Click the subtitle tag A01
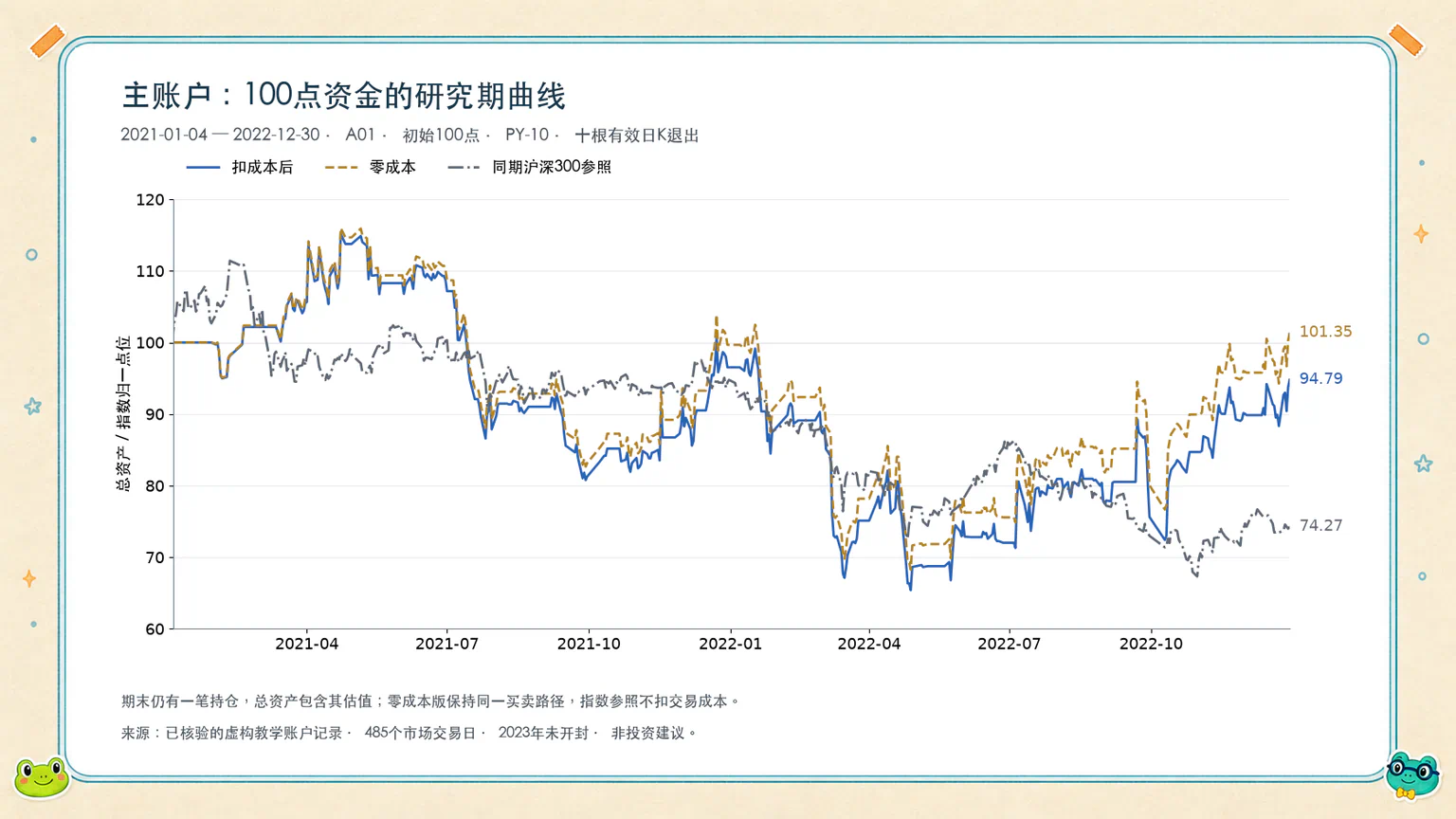 pyautogui.click(x=360, y=135)
